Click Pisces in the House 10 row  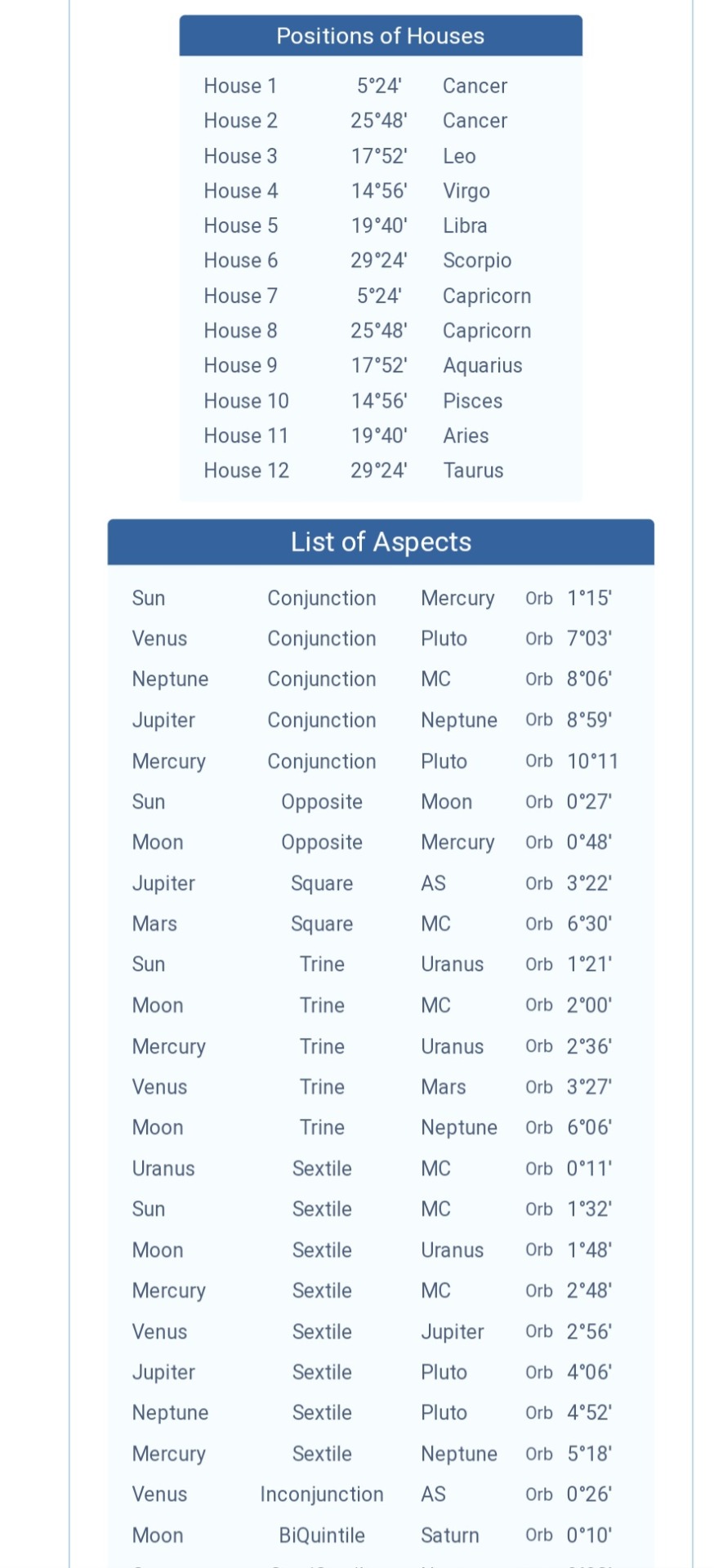pyautogui.click(x=472, y=401)
